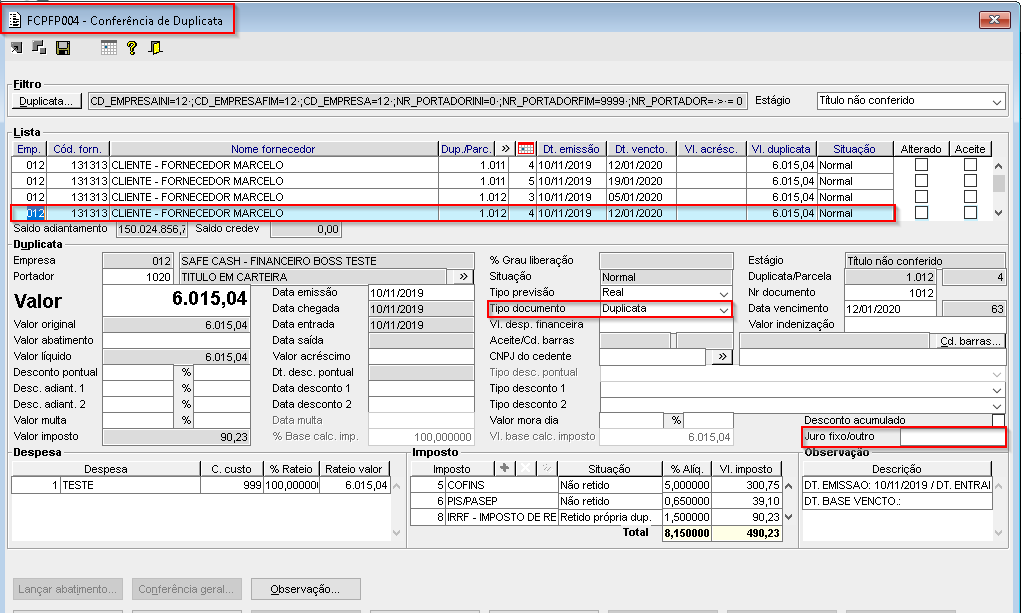
Task: Click the lookup arrows button beside Portador
Action: point(462,276)
